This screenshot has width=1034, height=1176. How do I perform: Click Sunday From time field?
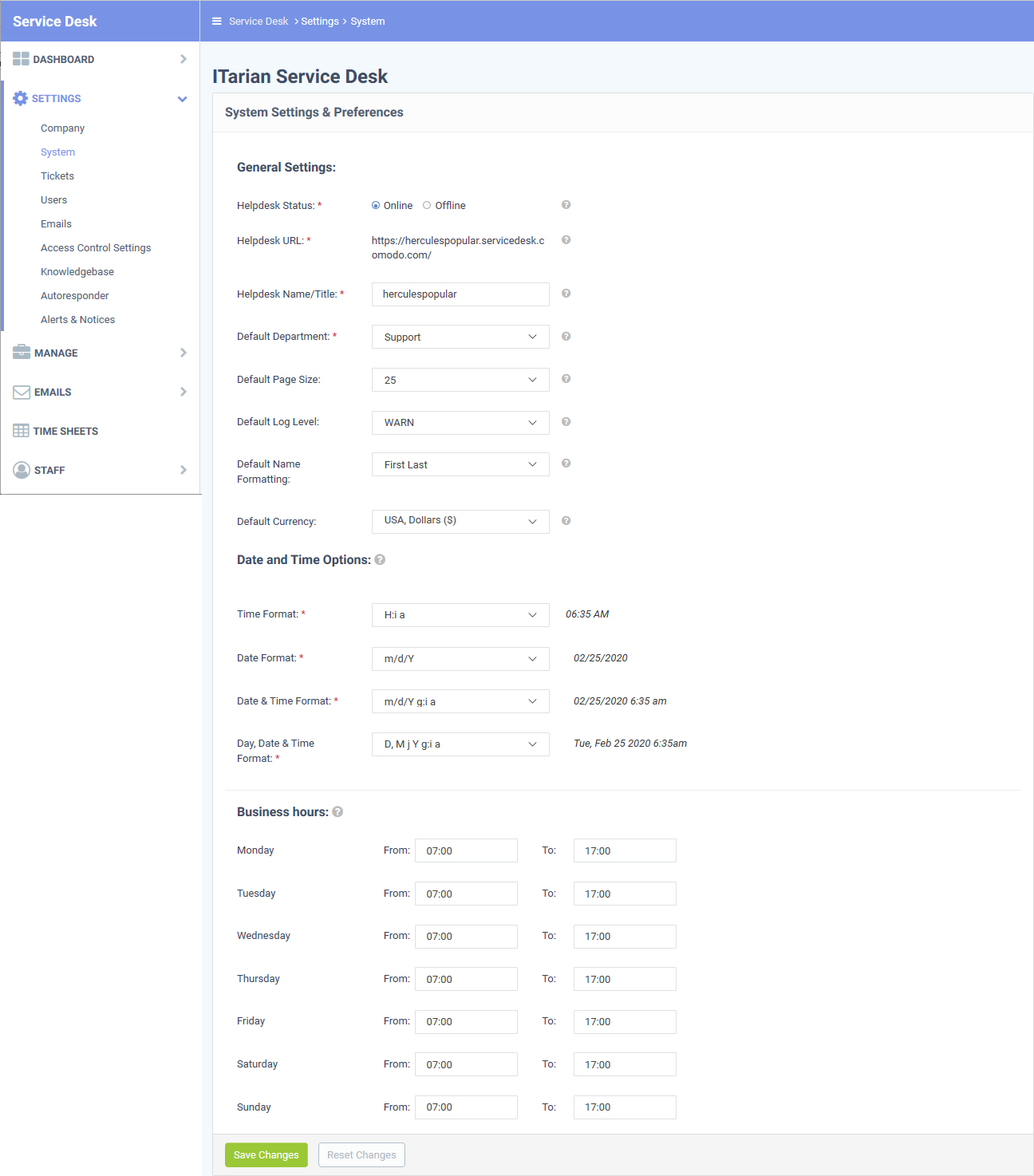pos(466,1107)
